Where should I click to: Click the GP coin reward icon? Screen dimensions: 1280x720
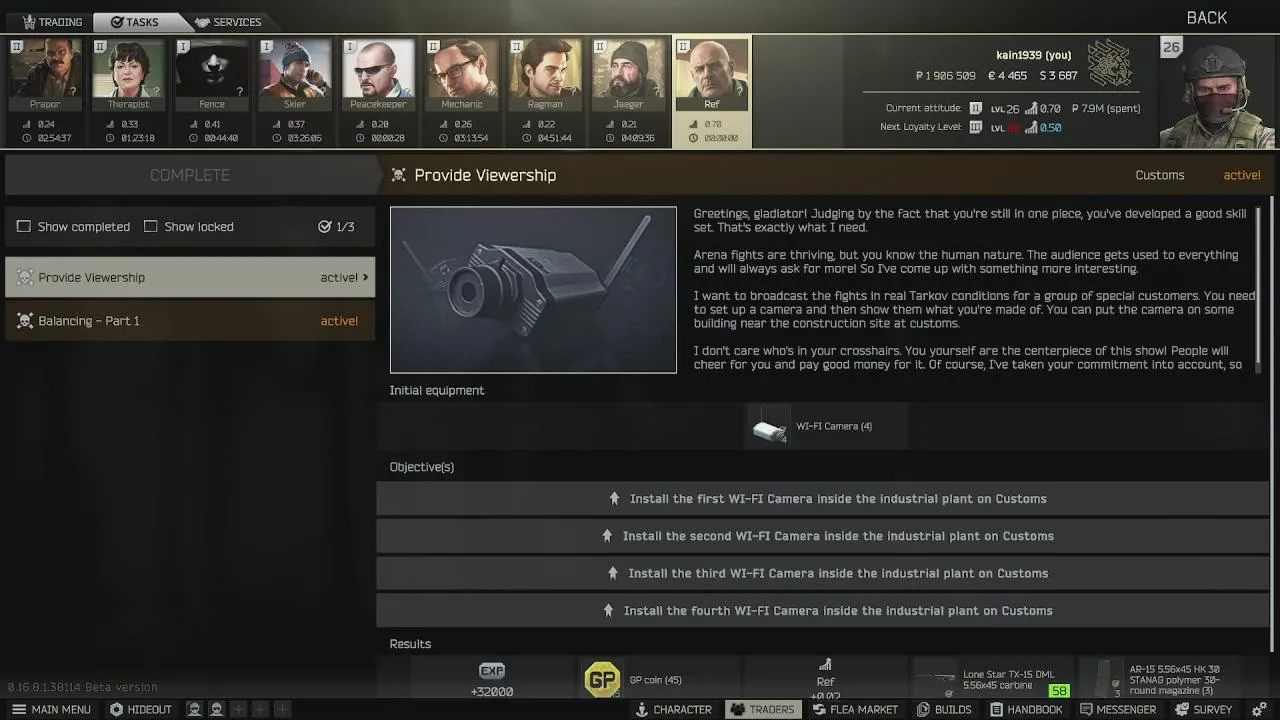pos(602,680)
